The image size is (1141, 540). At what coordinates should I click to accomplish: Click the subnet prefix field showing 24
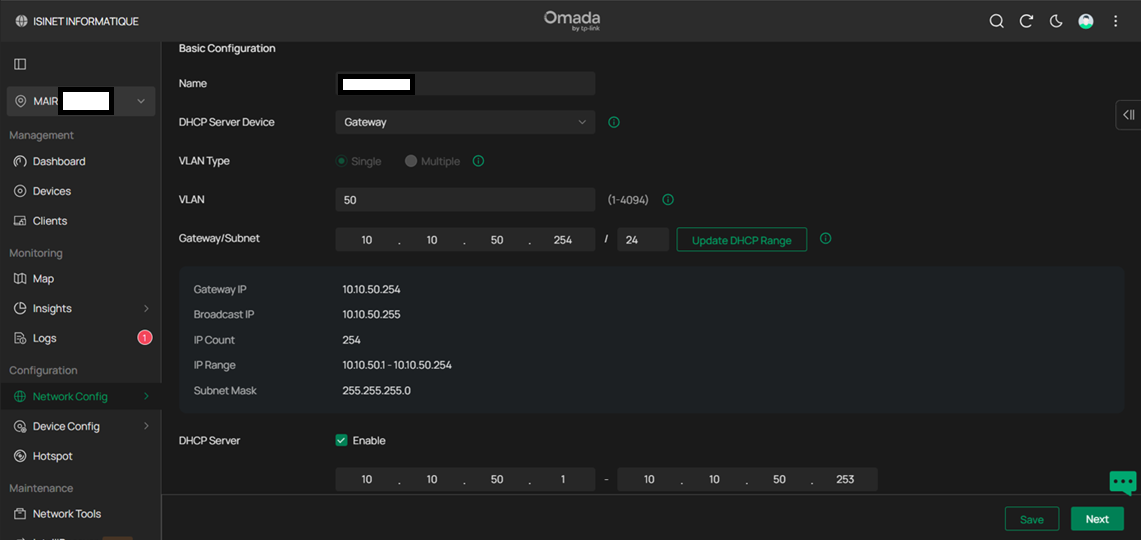(x=643, y=239)
